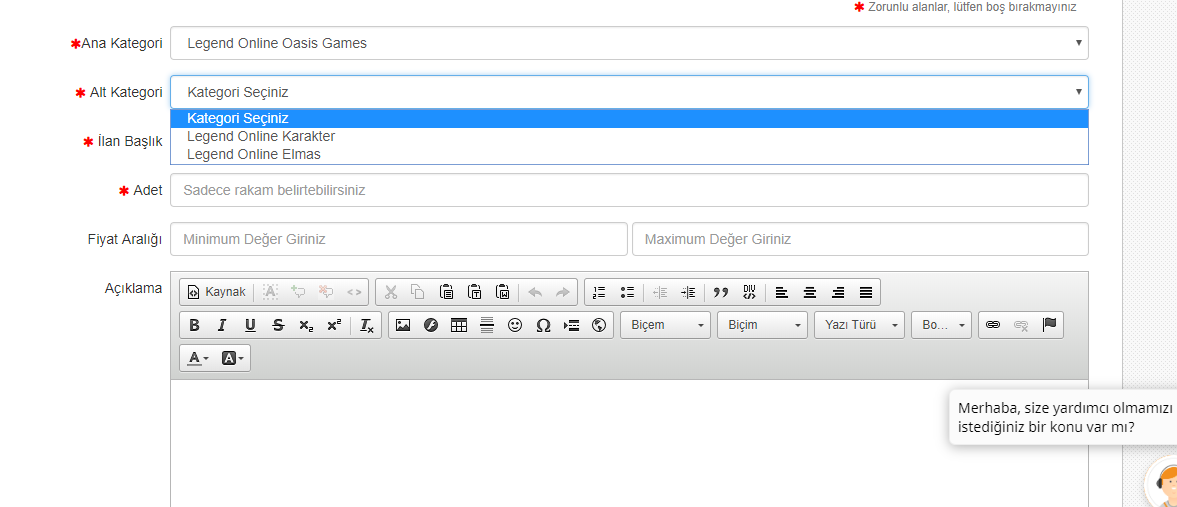Click the Kaynak source button
Viewport: 1177px width, 507px height.
point(216,292)
